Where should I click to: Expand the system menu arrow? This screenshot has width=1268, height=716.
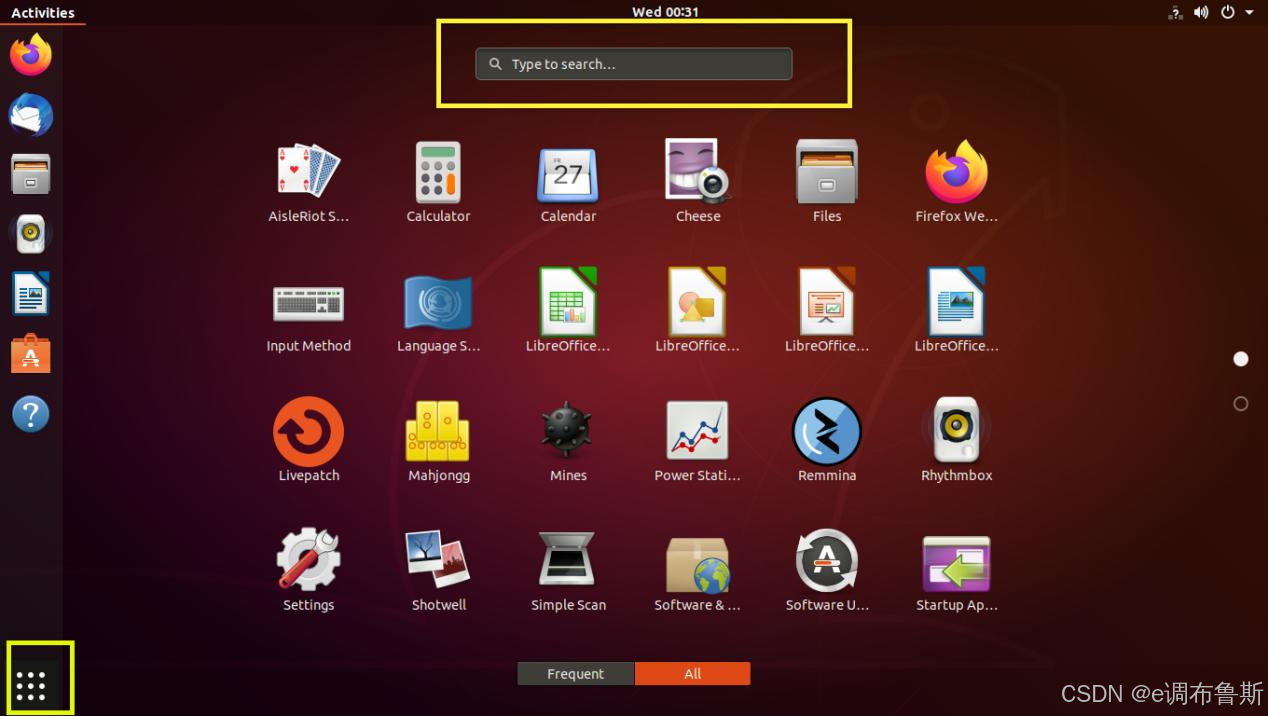1249,13
